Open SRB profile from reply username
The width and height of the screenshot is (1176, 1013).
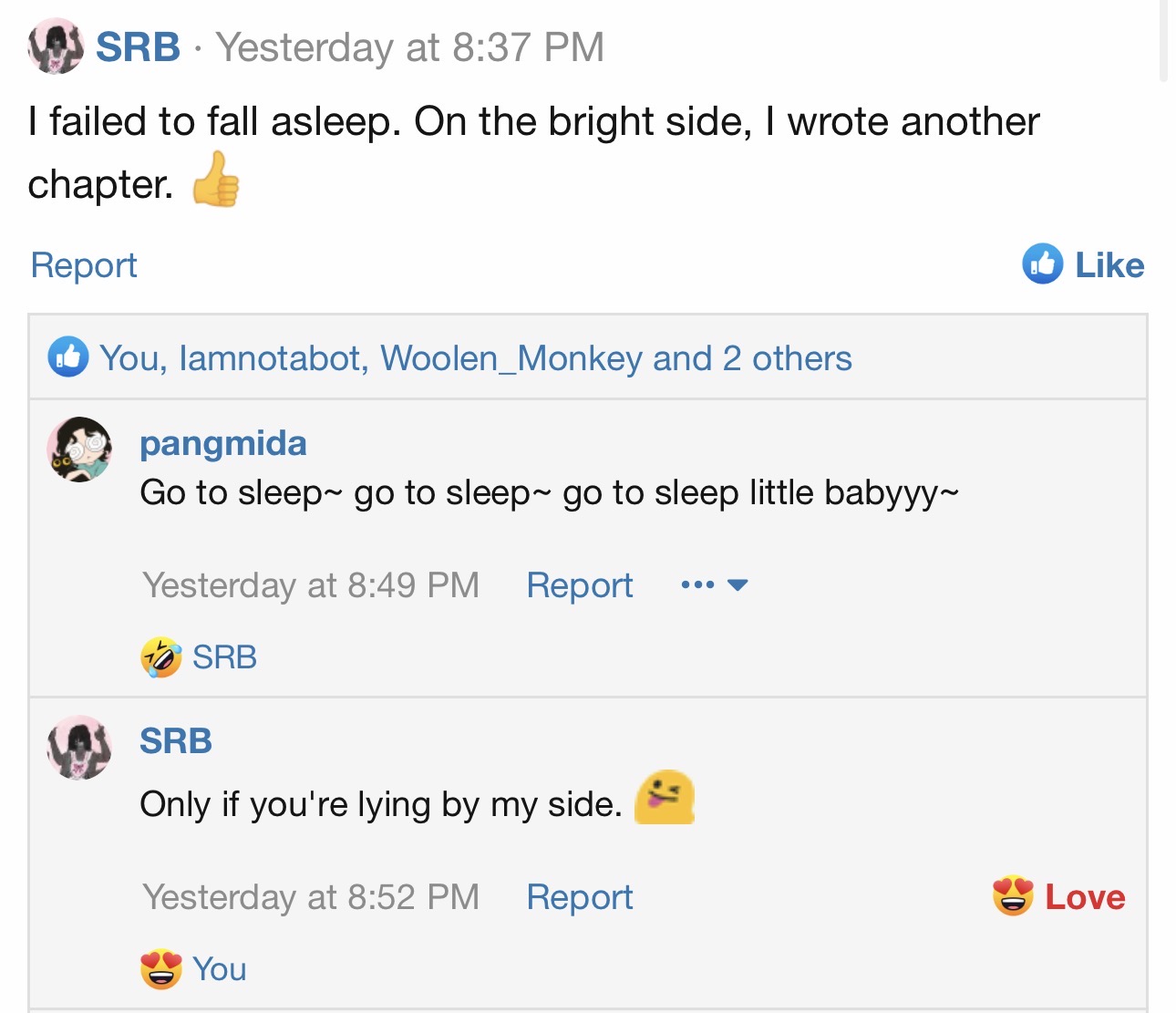[175, 741]
